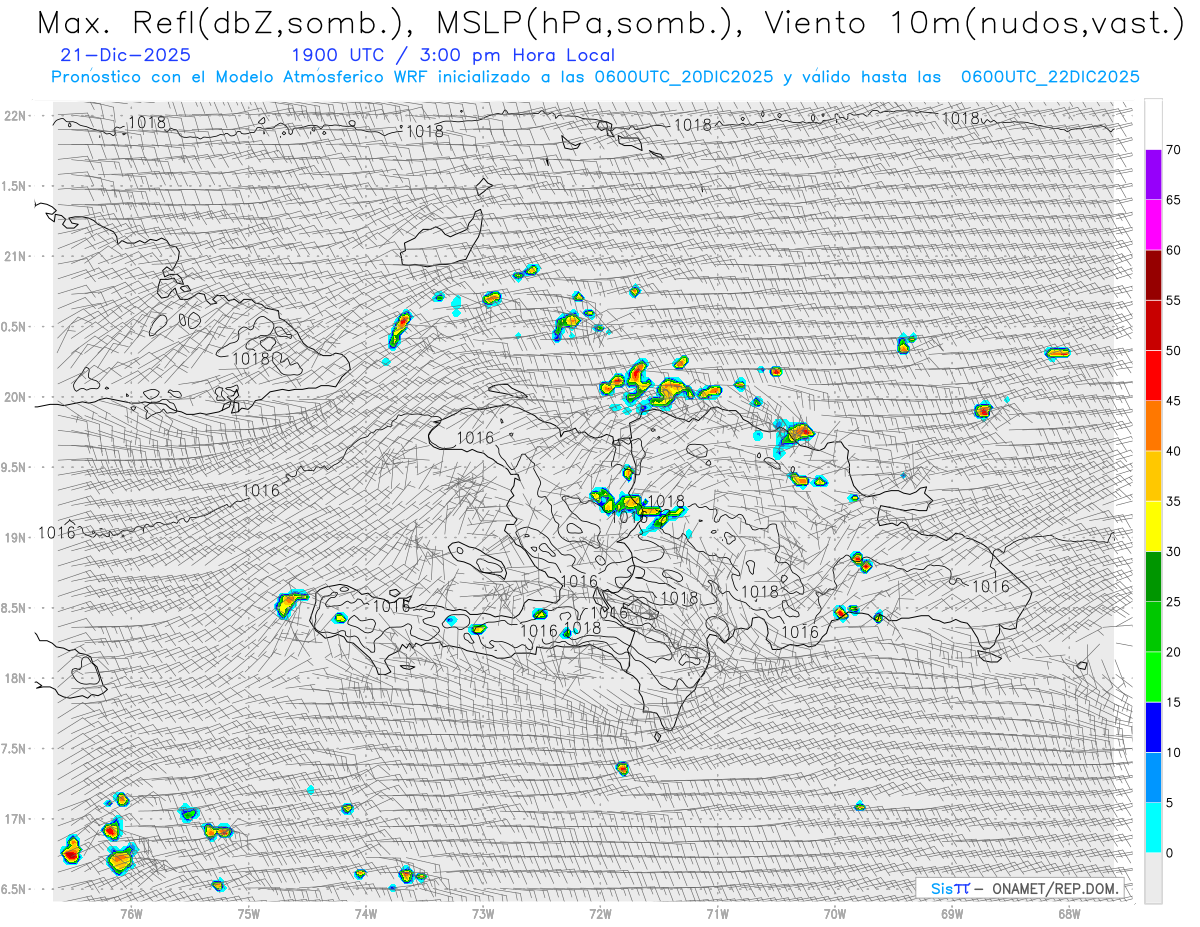1200x927 pixels.
Task: Click the '60' colorbar scale value
Action: [x=1173, y=250]
